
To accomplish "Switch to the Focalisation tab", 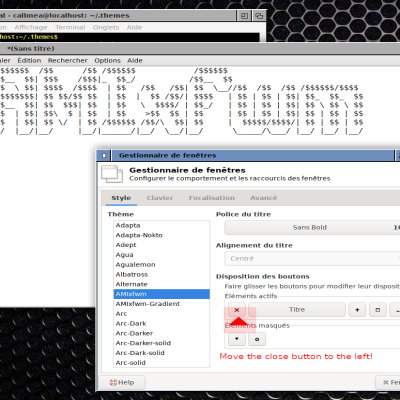I will click(212, 198).
